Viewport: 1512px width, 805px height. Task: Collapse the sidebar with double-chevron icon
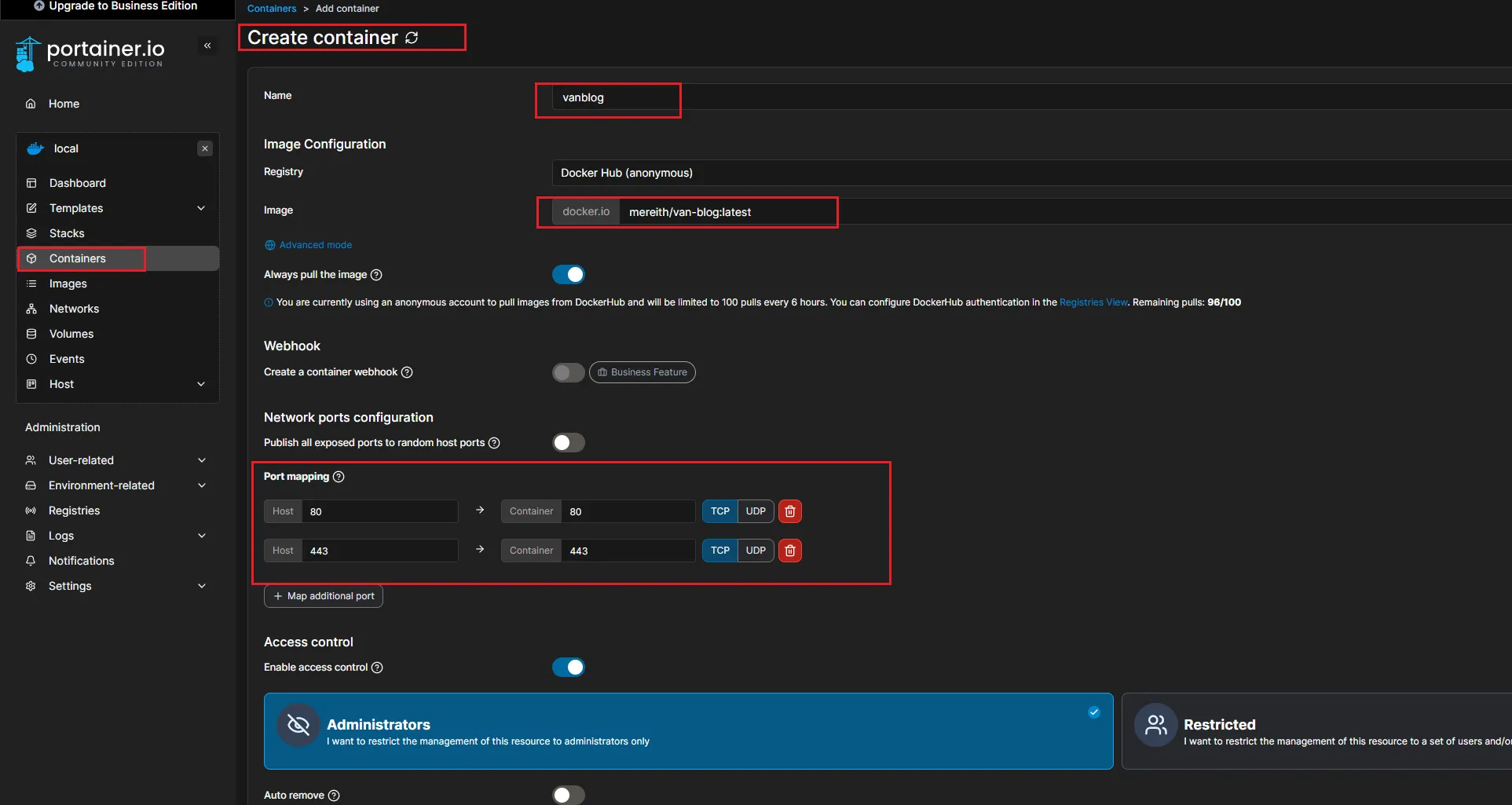(207, 46)
